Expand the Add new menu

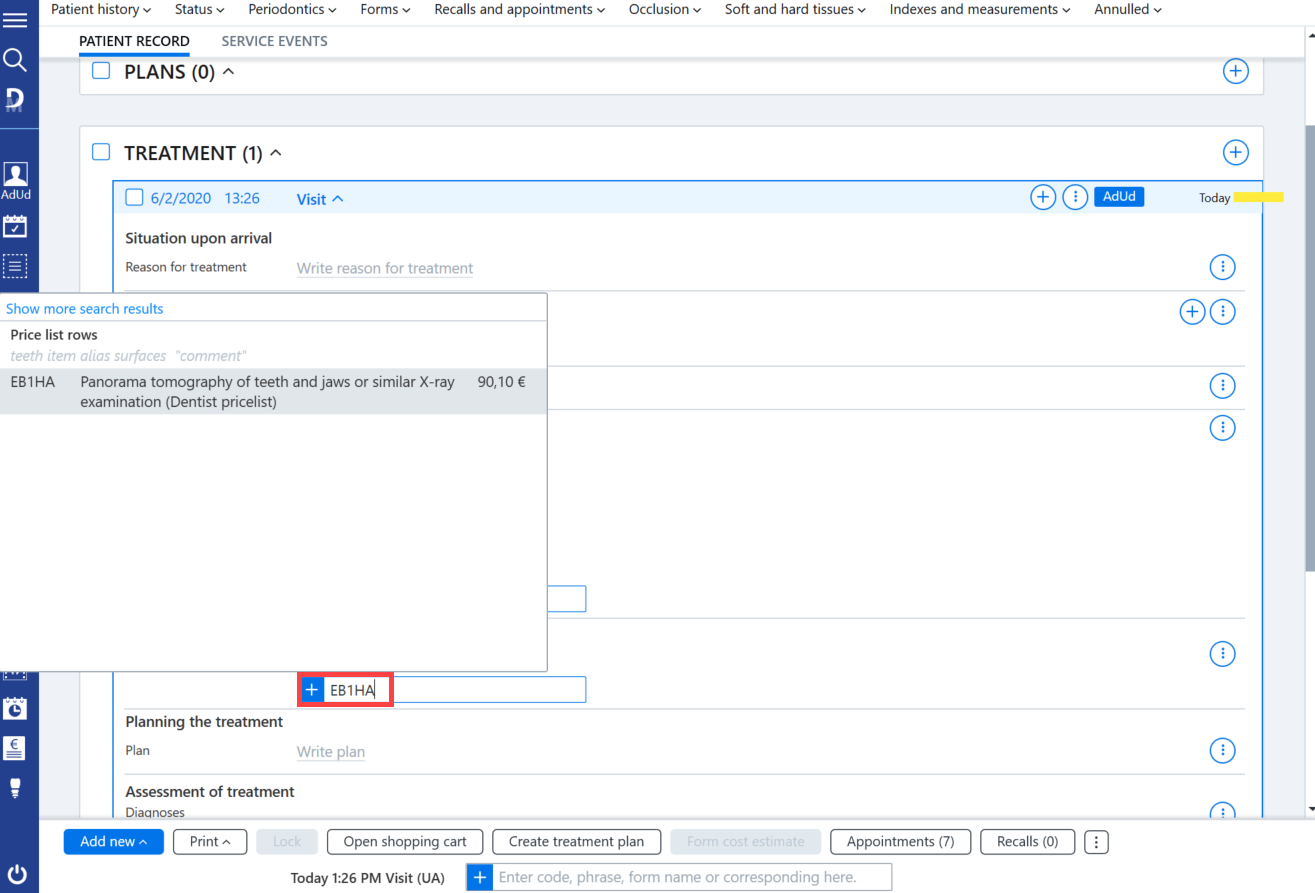pos(114,842)
